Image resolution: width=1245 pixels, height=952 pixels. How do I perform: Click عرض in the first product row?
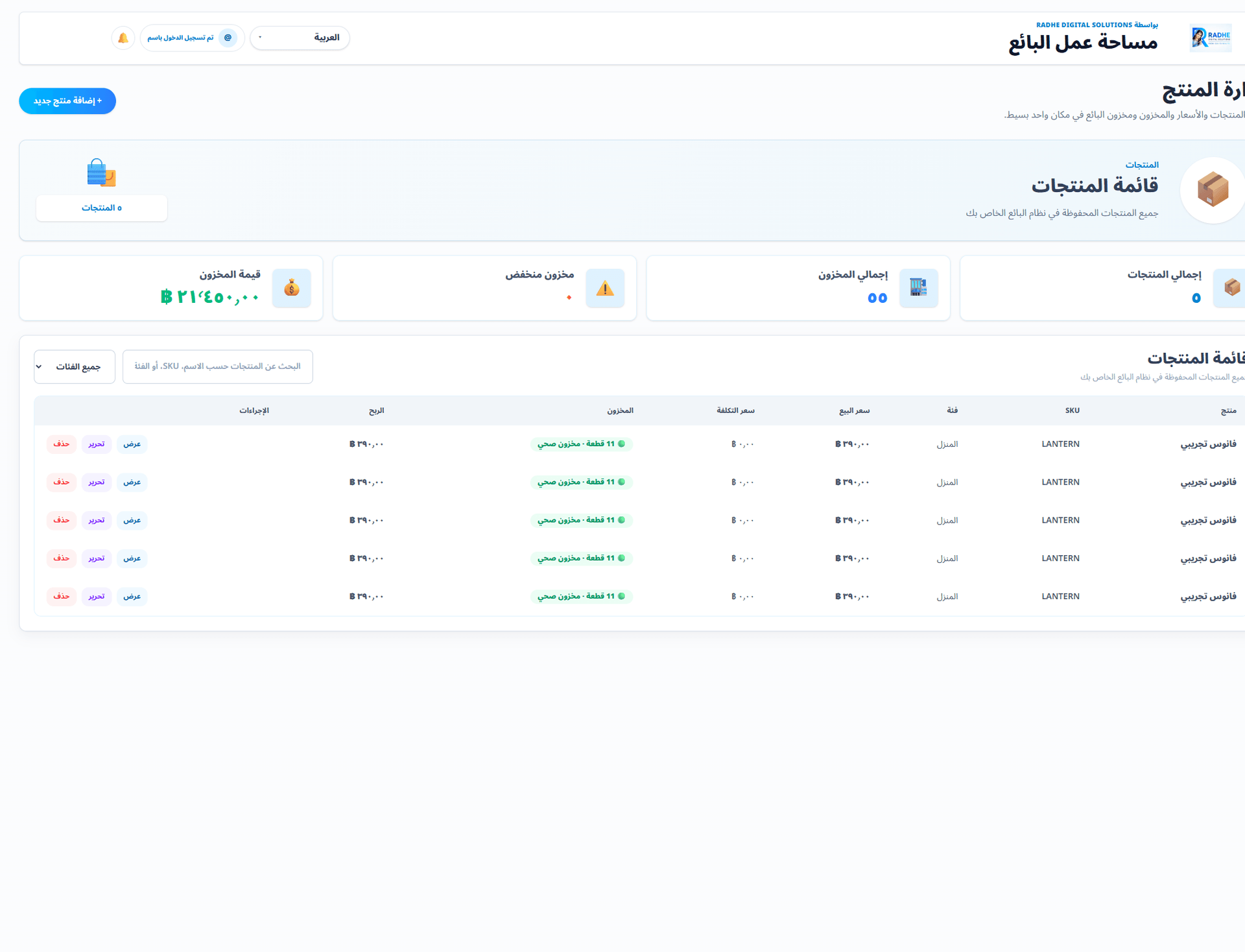point(132,444)
